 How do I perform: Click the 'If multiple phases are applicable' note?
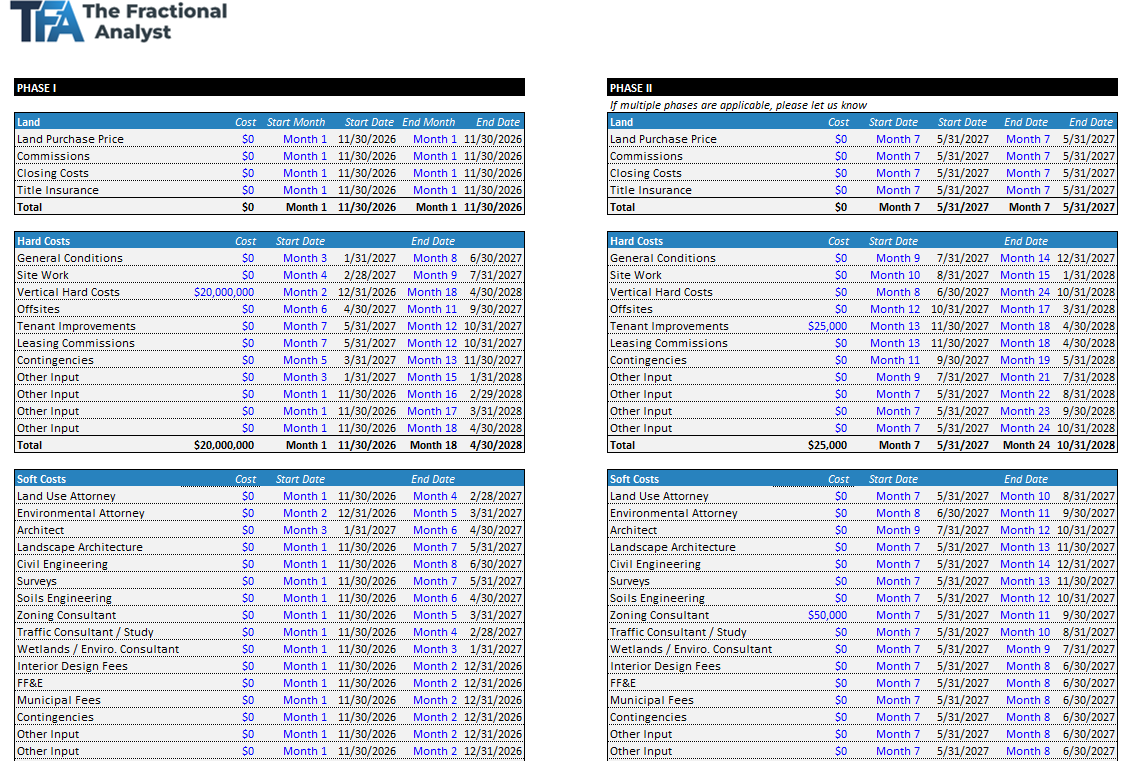[x=738, y=105]
